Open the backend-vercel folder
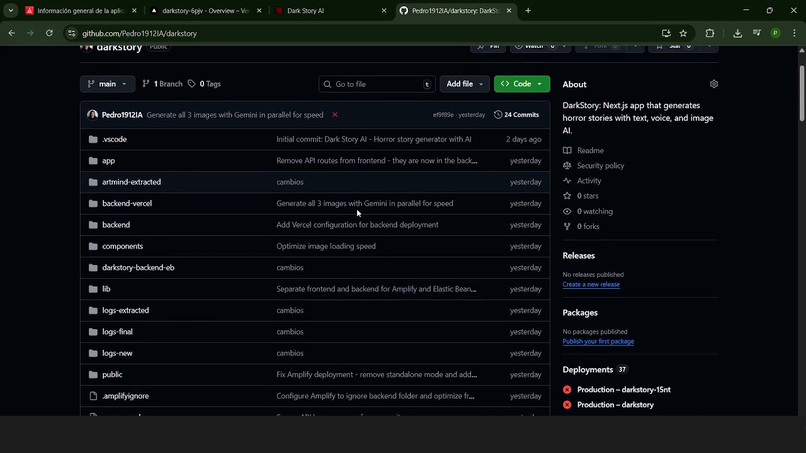This screenshot has width=806, height=453. 127,203
